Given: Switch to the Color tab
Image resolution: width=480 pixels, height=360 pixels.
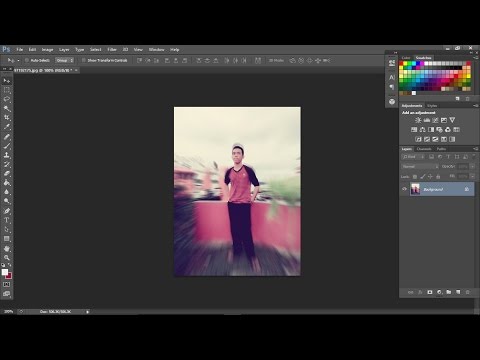Looking at the screenshot, I should pos(406,58).
